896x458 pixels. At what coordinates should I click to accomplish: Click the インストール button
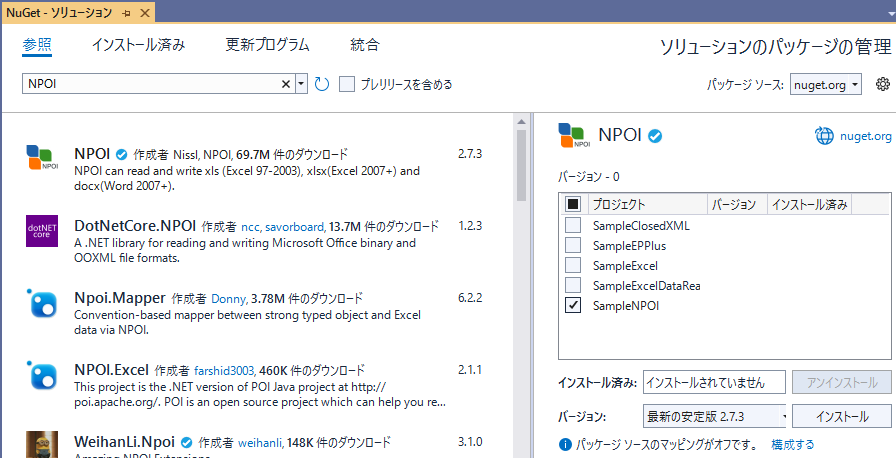[842, 416]
